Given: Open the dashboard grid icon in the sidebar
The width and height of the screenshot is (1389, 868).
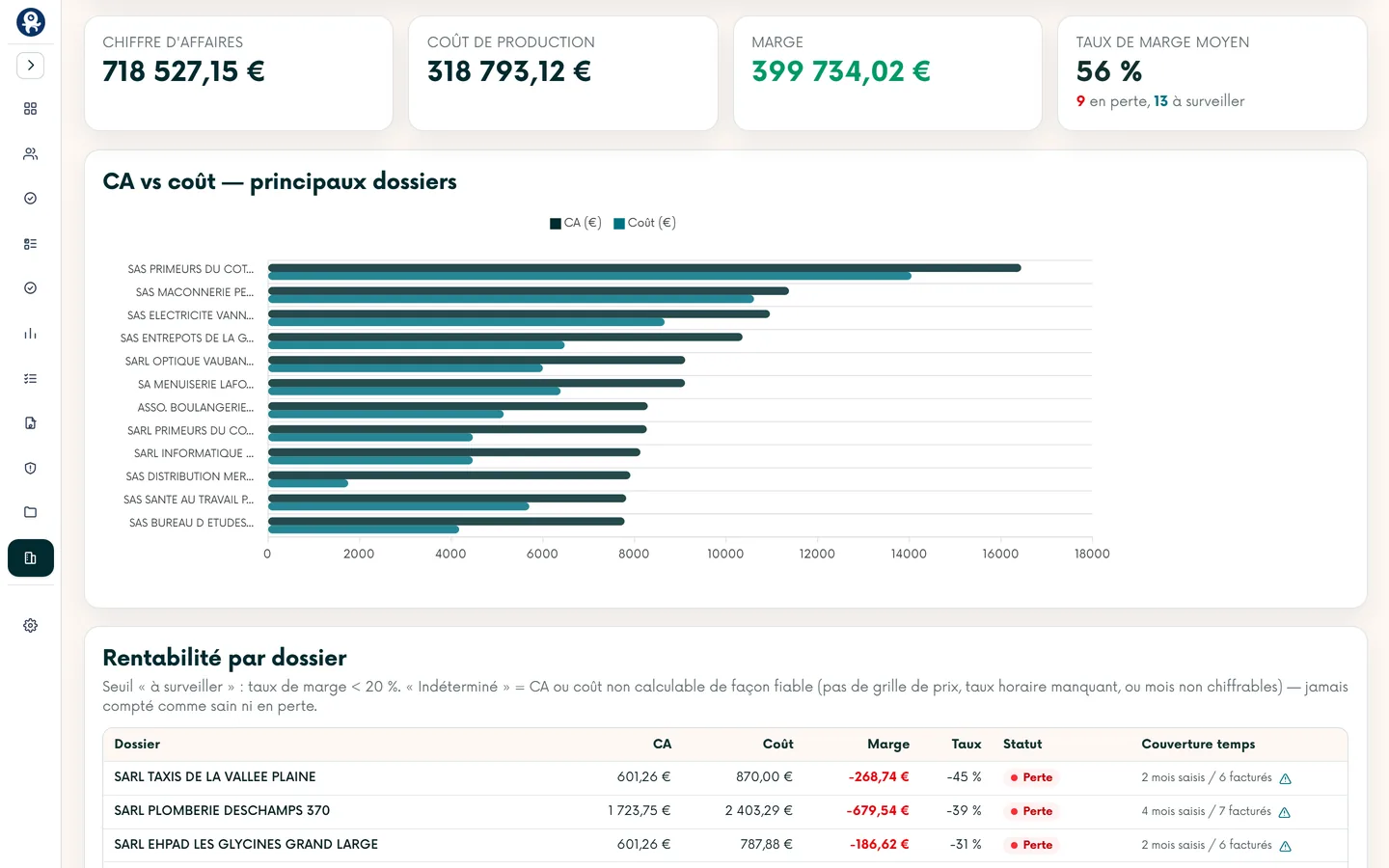Looking at the screenshot, I should 31,109.
